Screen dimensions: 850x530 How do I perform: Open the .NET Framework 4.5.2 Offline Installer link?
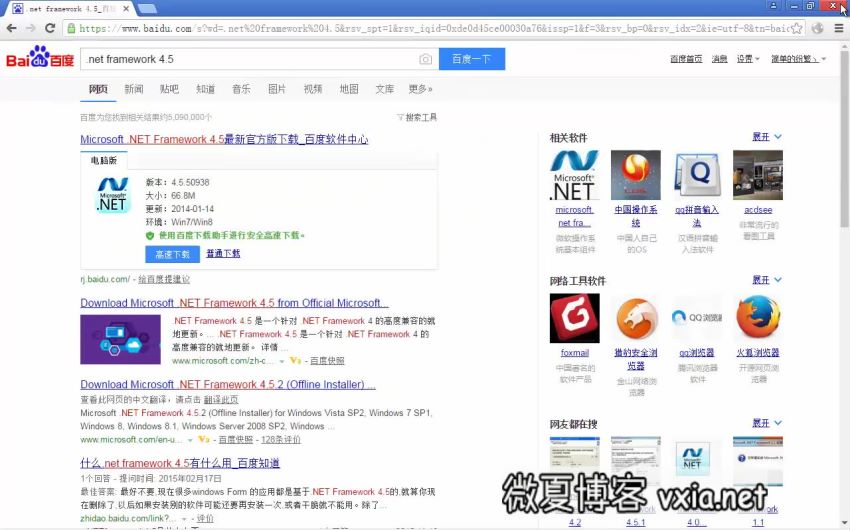pyautogui.click(x=228, y=384)
